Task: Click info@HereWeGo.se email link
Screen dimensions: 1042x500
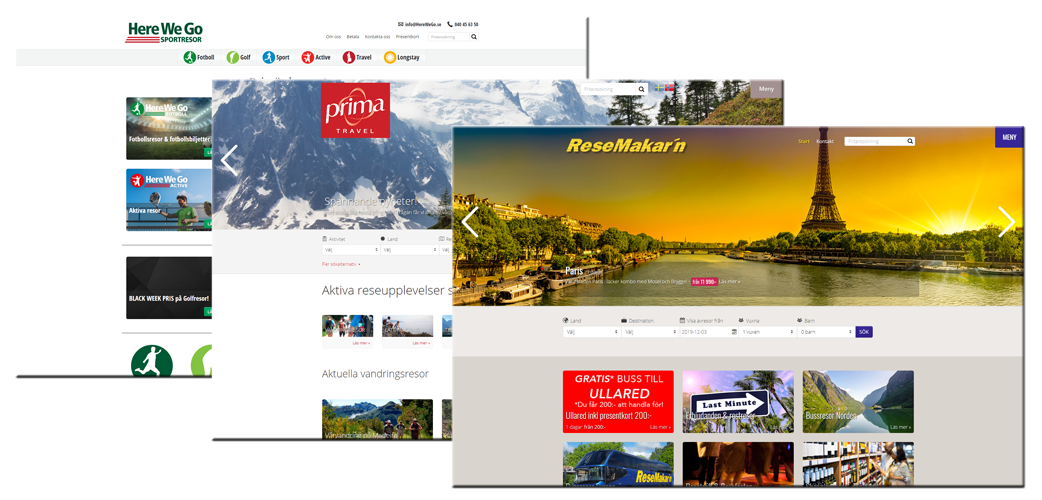Action: pyautogui.click(x=422, y=24)
